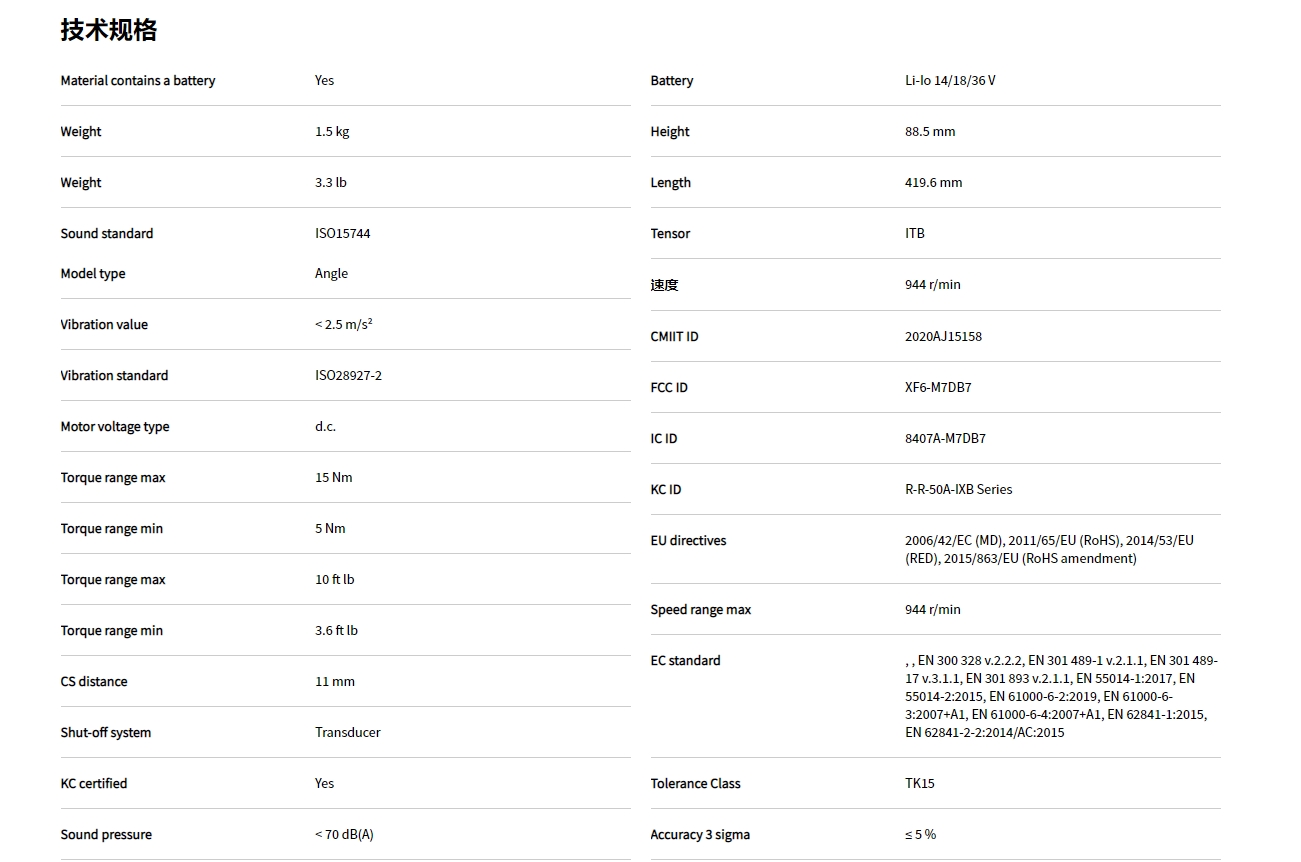
Task: Click the Accuracy 3 sigma label
Action: 700,835
